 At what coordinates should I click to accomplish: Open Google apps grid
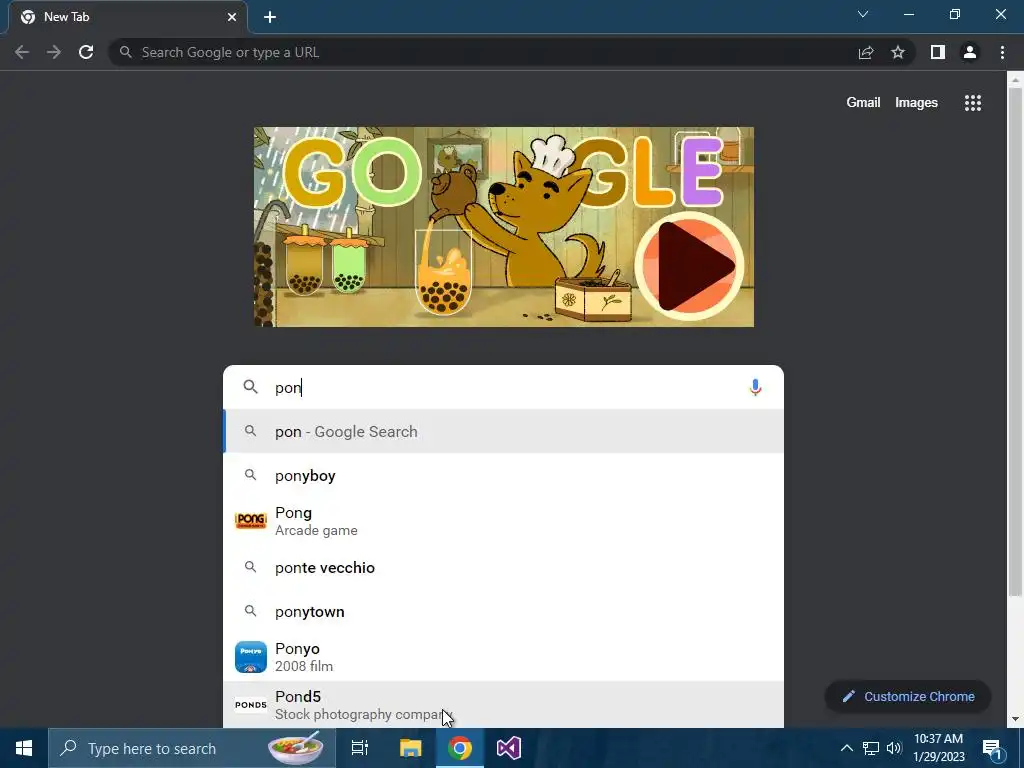click(x=973, y=103)
